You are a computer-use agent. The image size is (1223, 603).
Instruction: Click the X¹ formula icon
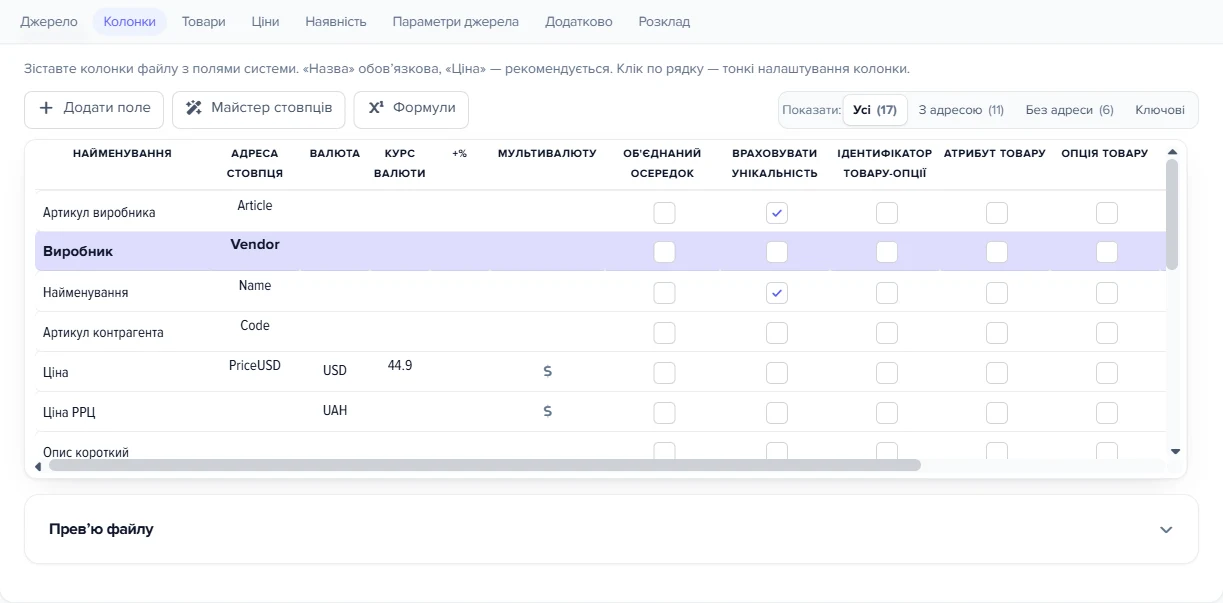point(376,108)
